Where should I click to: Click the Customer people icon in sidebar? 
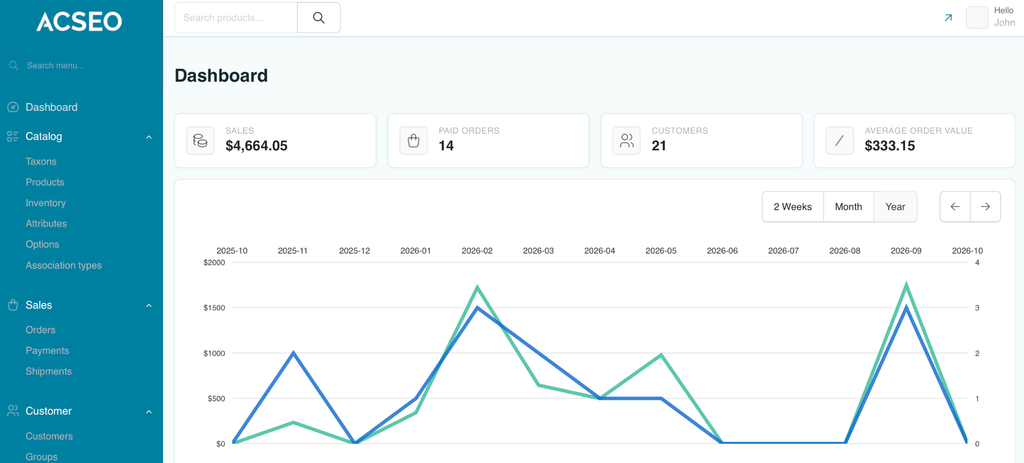point(13,411)
